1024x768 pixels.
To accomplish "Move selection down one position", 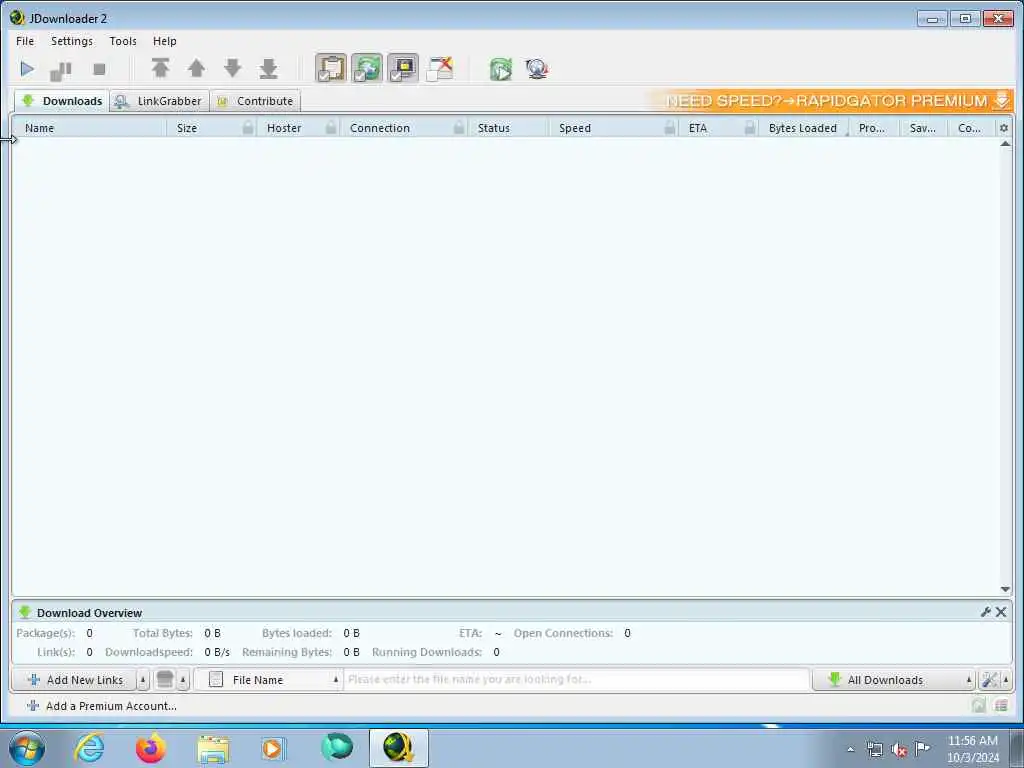I will (232, 68).
